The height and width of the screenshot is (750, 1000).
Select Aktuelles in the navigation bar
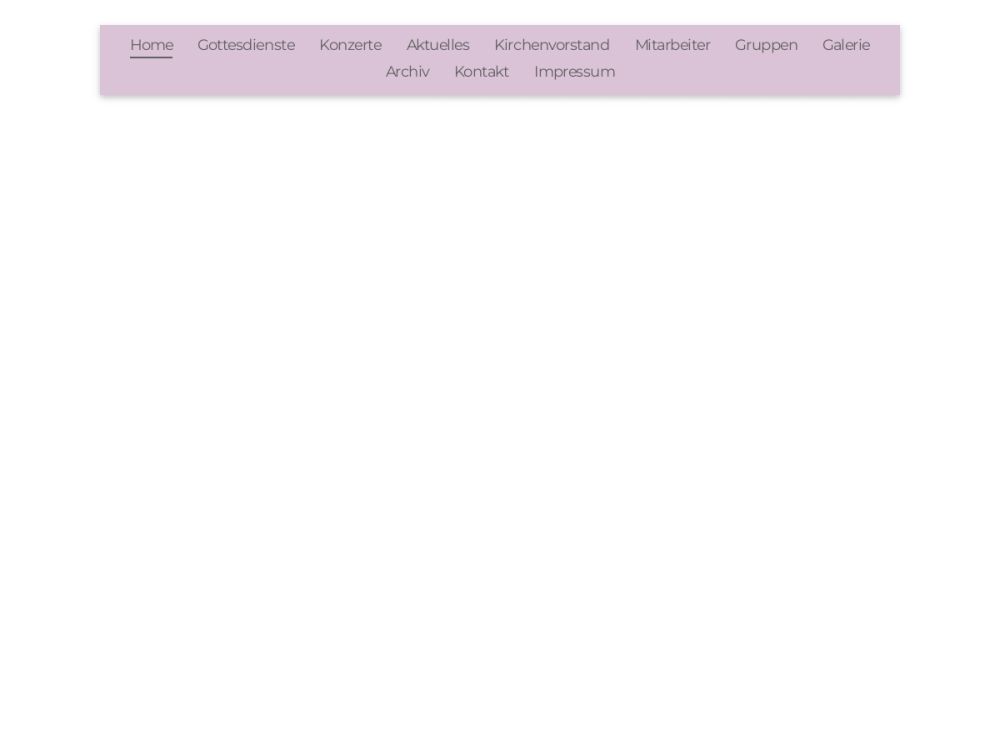pos(437,45)
